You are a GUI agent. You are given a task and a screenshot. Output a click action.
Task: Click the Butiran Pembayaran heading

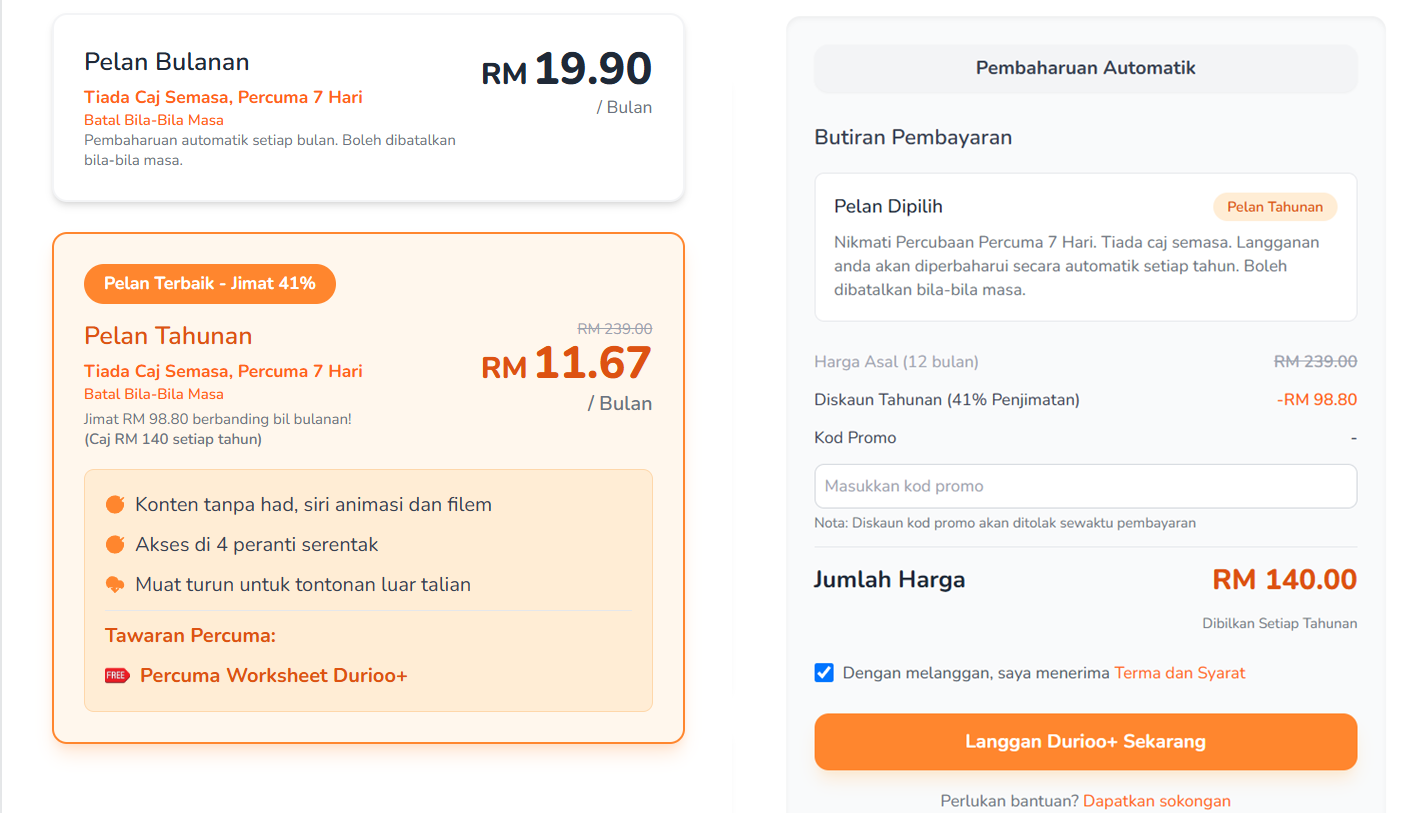[913, 137]
